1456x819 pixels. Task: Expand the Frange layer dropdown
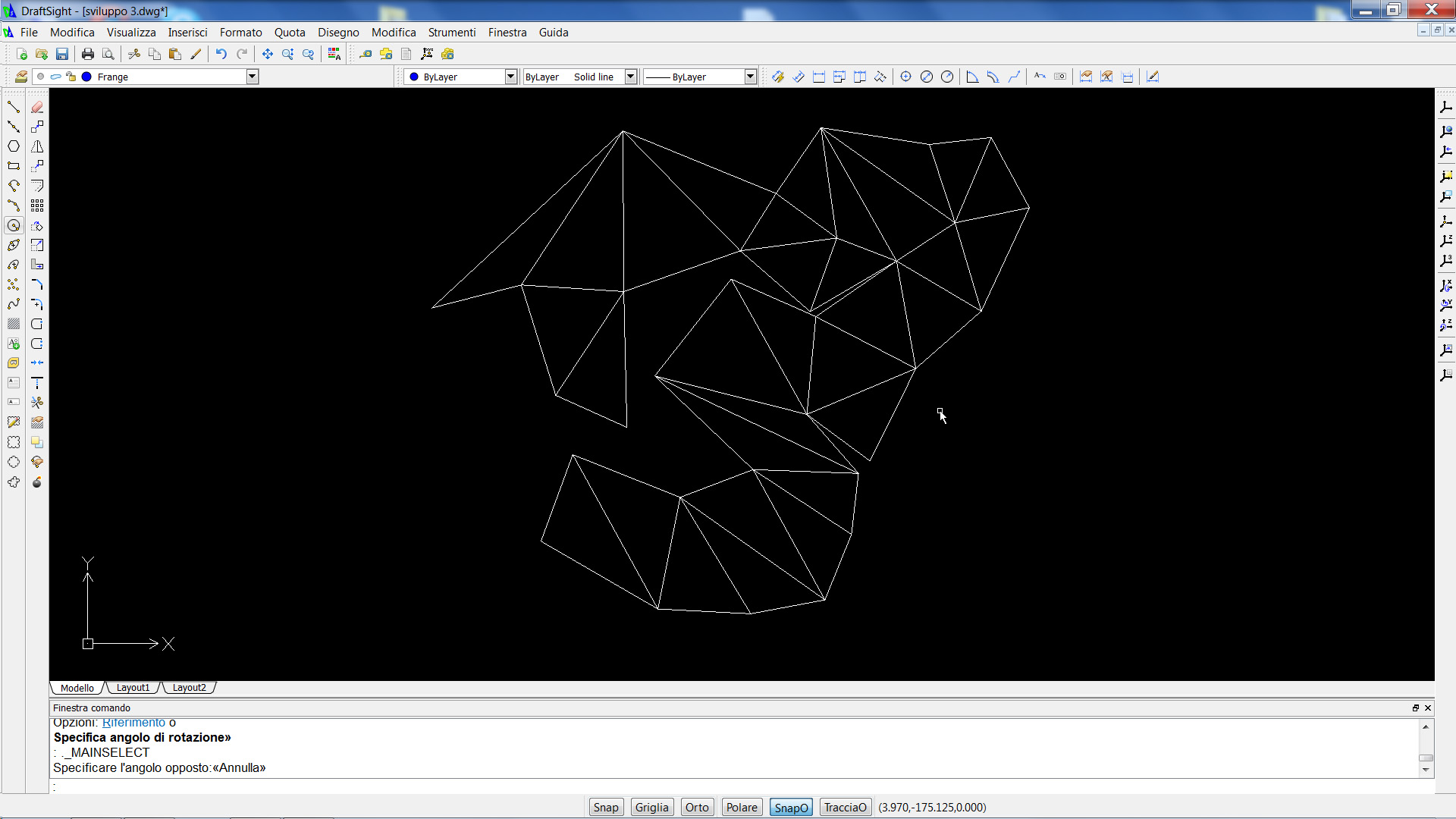253,77
